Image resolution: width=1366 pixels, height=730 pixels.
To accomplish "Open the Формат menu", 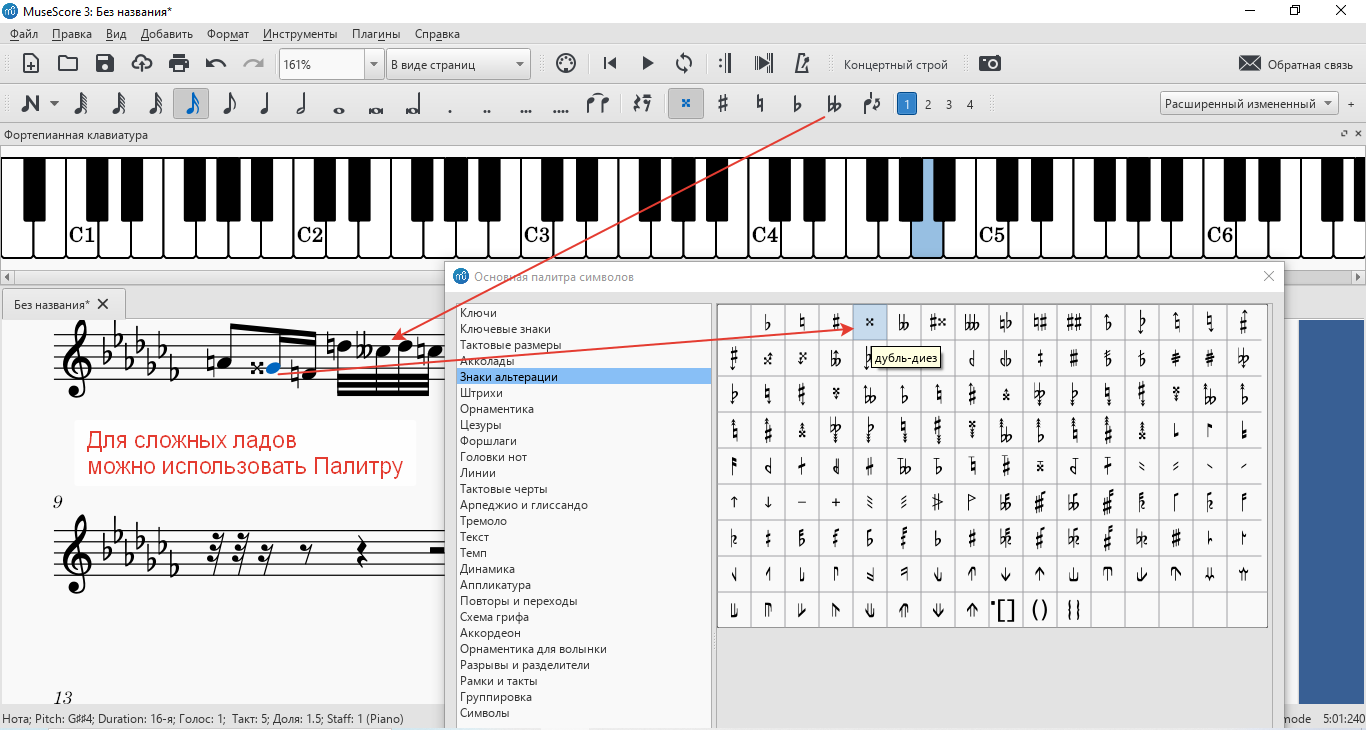I will tap(228, 34).
